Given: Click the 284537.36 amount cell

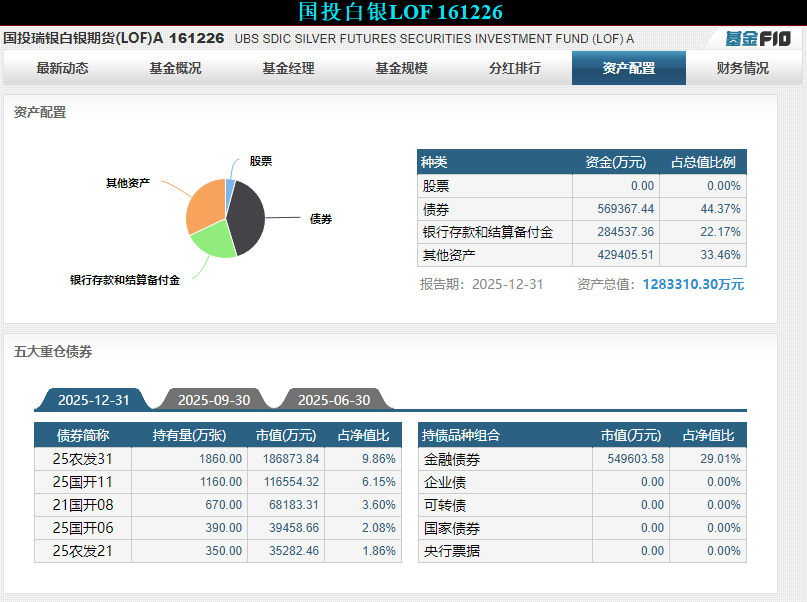Looking at the screenshot, I should [x=625, y=232].
